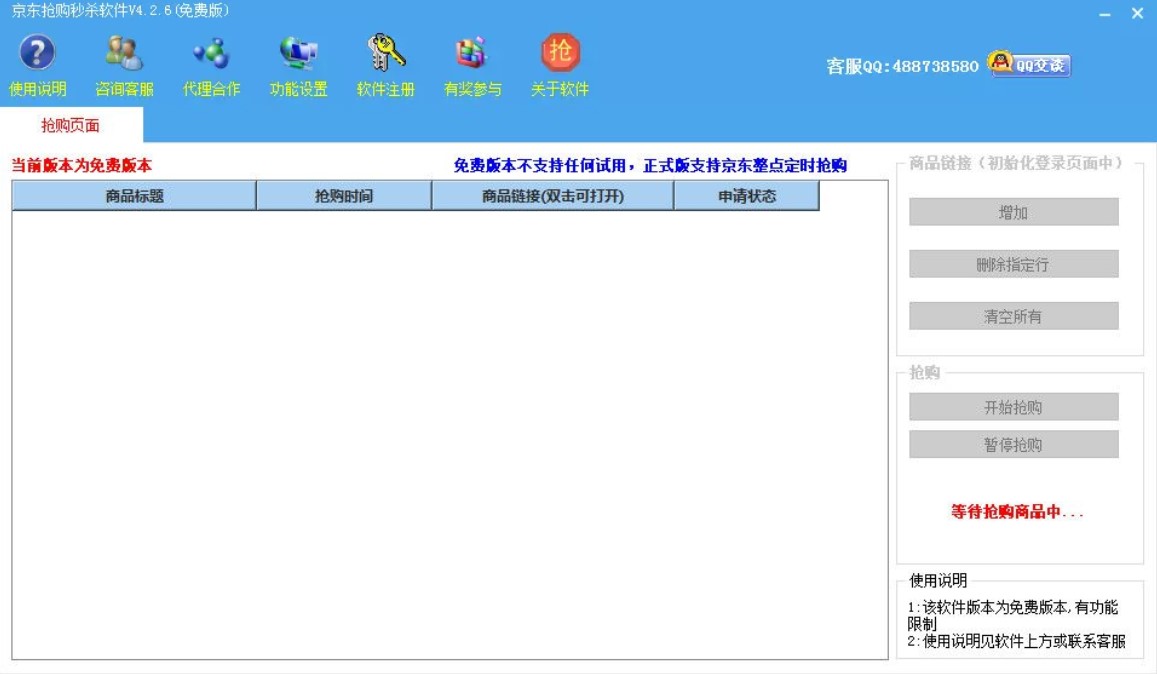Click the 清空所有 clear all button
Viewport: 1157px width, 674px height.
(1013, 315)
